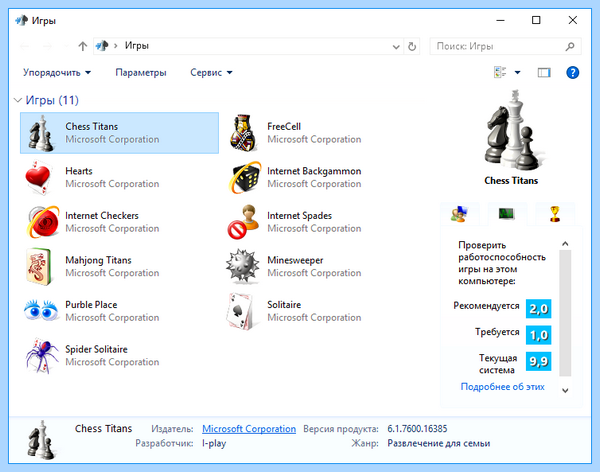Select the FreeCell jack card icon
This screenshot has height=472, width=600.
(243, 132)
